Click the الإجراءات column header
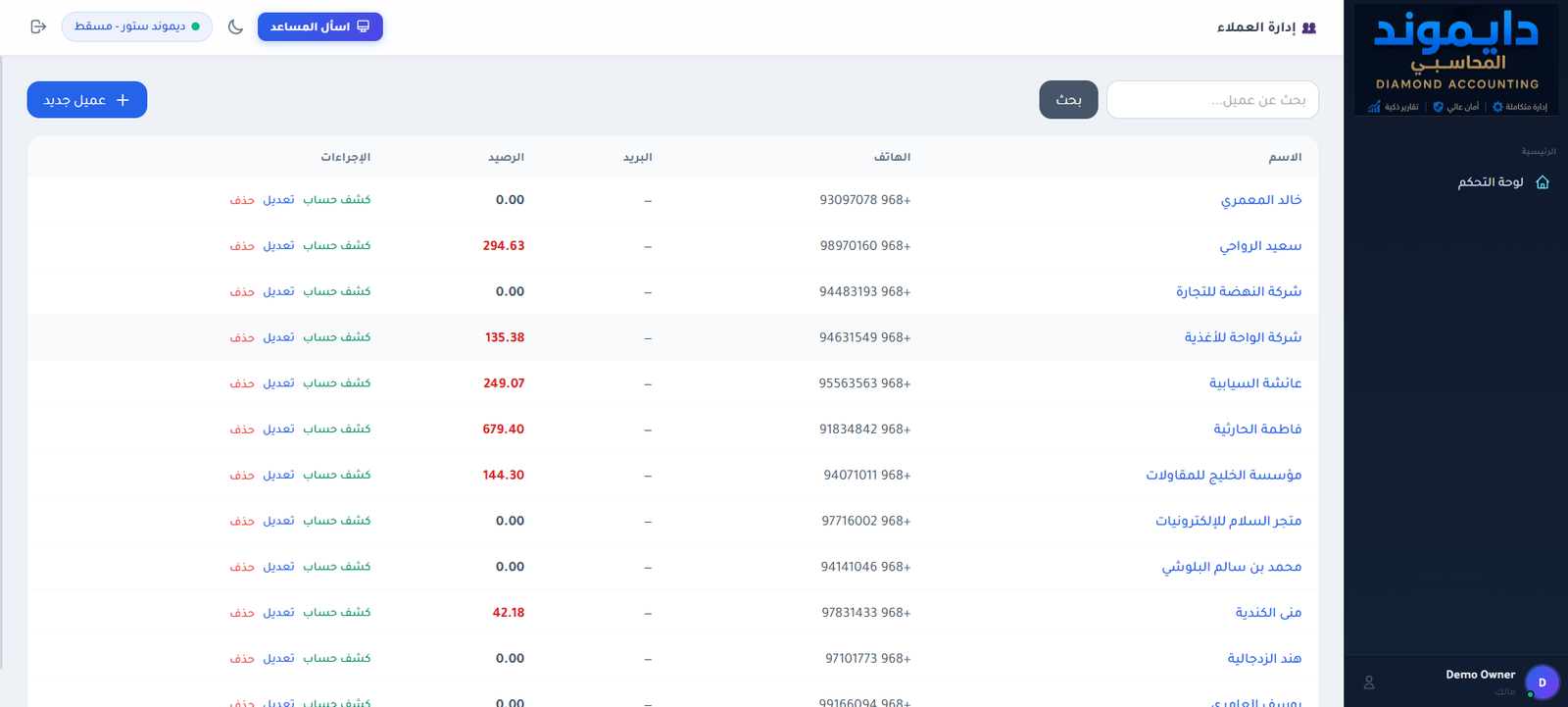 coord(346,157)
